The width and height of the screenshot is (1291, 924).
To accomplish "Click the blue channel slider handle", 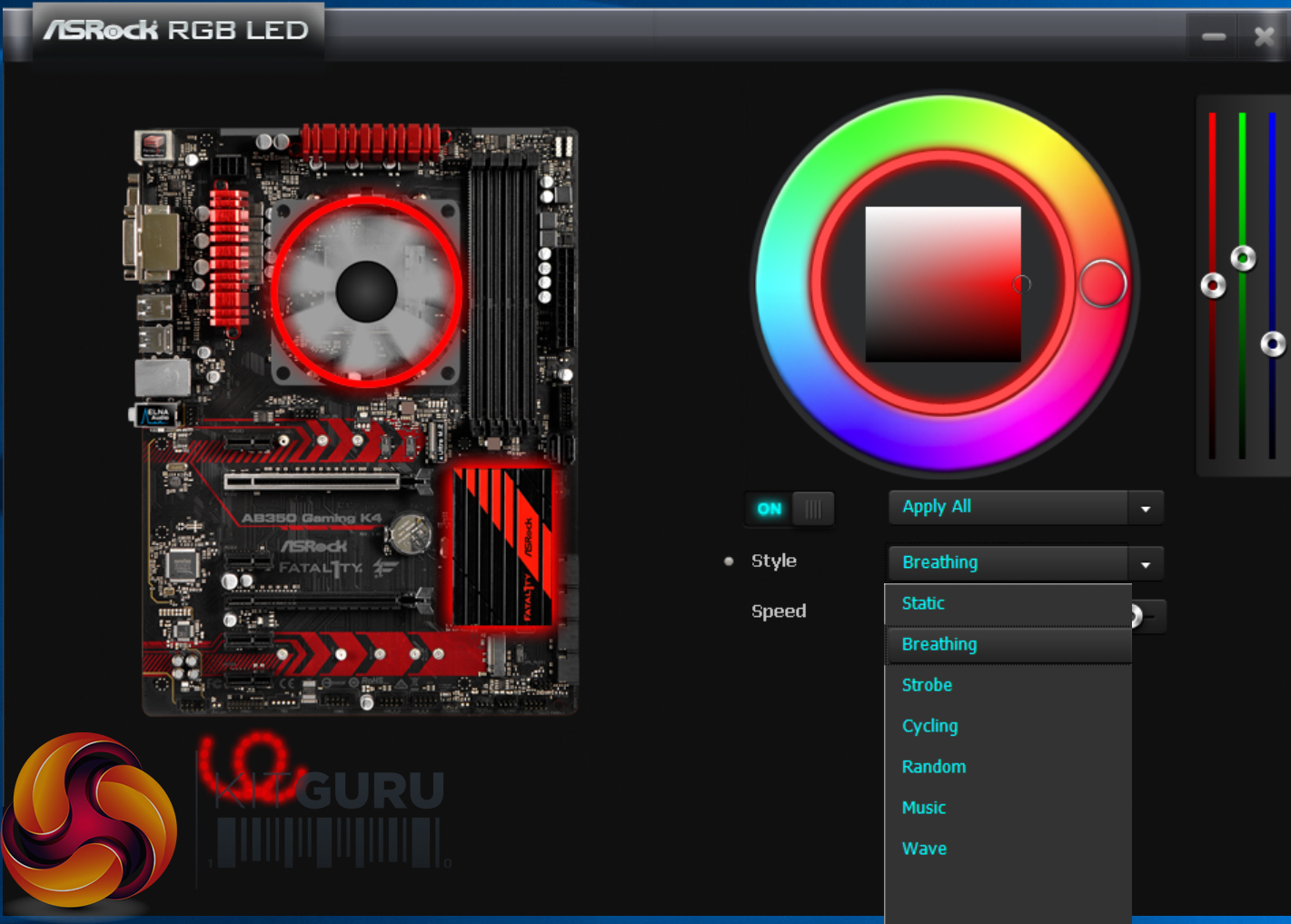I will point(1273,343).
